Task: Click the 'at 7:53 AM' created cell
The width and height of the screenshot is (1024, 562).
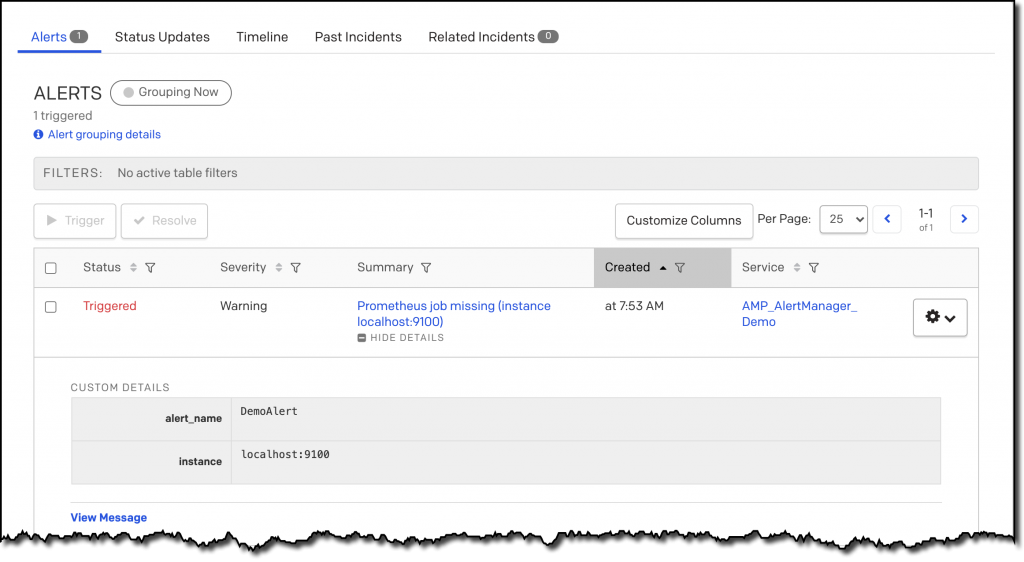Action: [x=634, y=306]
